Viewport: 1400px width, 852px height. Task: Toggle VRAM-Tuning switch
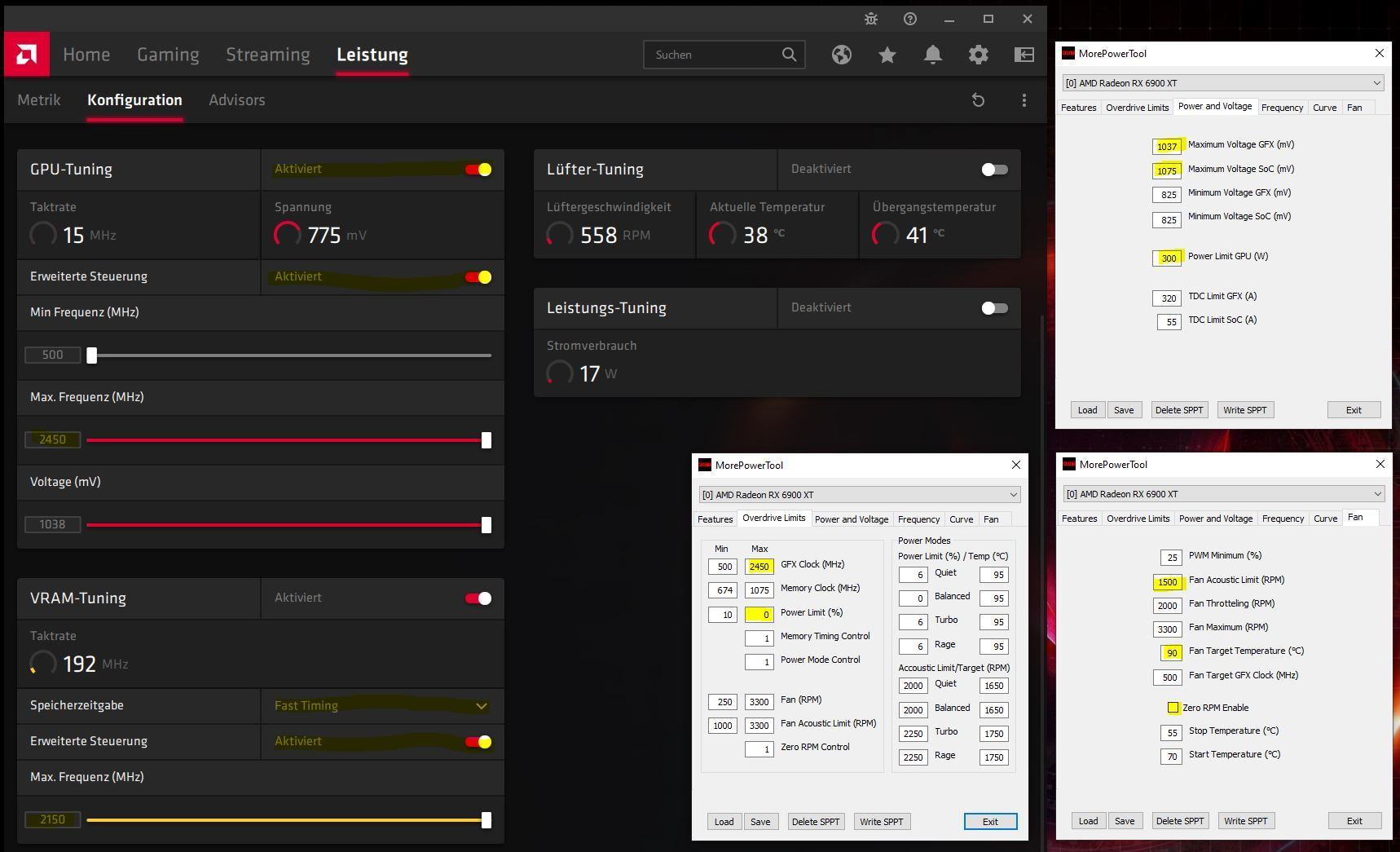[478, 598]
